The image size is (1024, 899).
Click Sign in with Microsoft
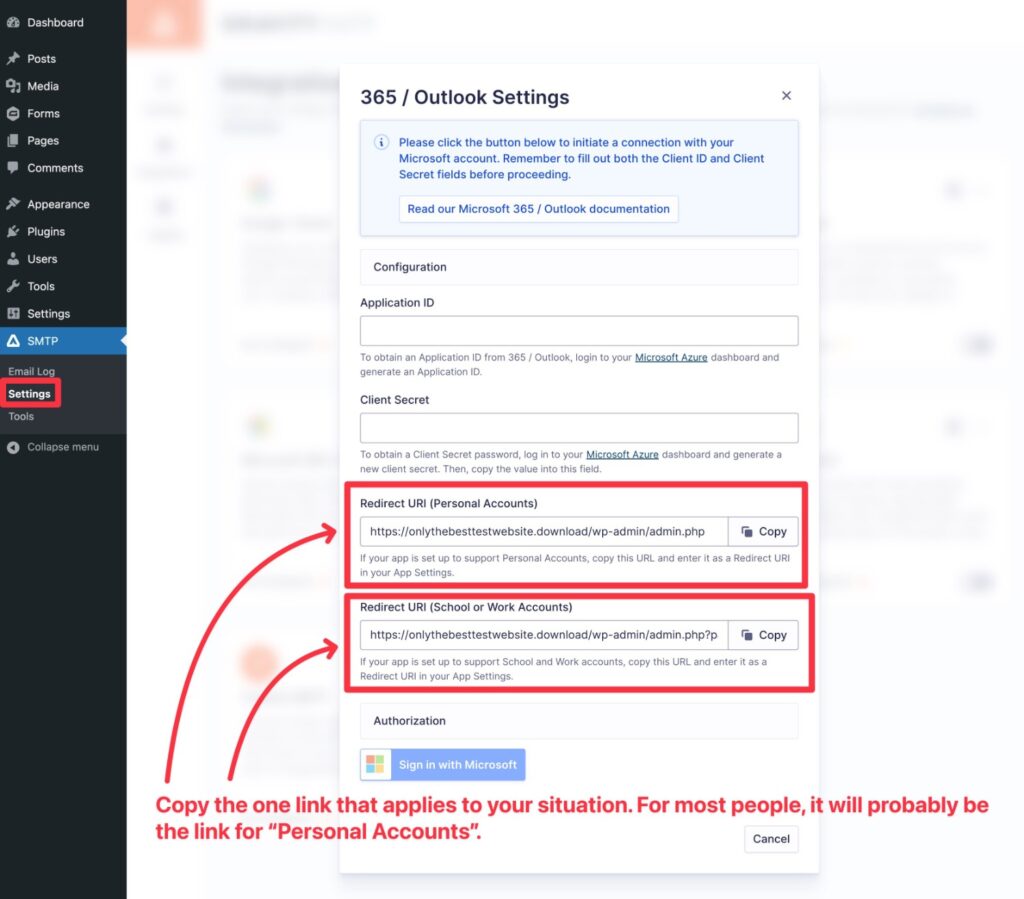[443, 764]
